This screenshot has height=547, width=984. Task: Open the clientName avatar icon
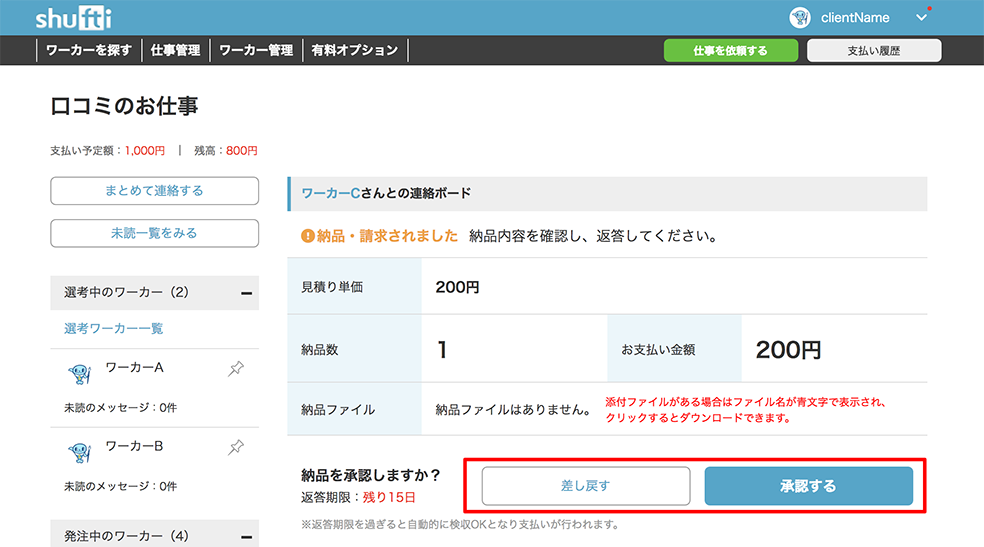(800, 18)
